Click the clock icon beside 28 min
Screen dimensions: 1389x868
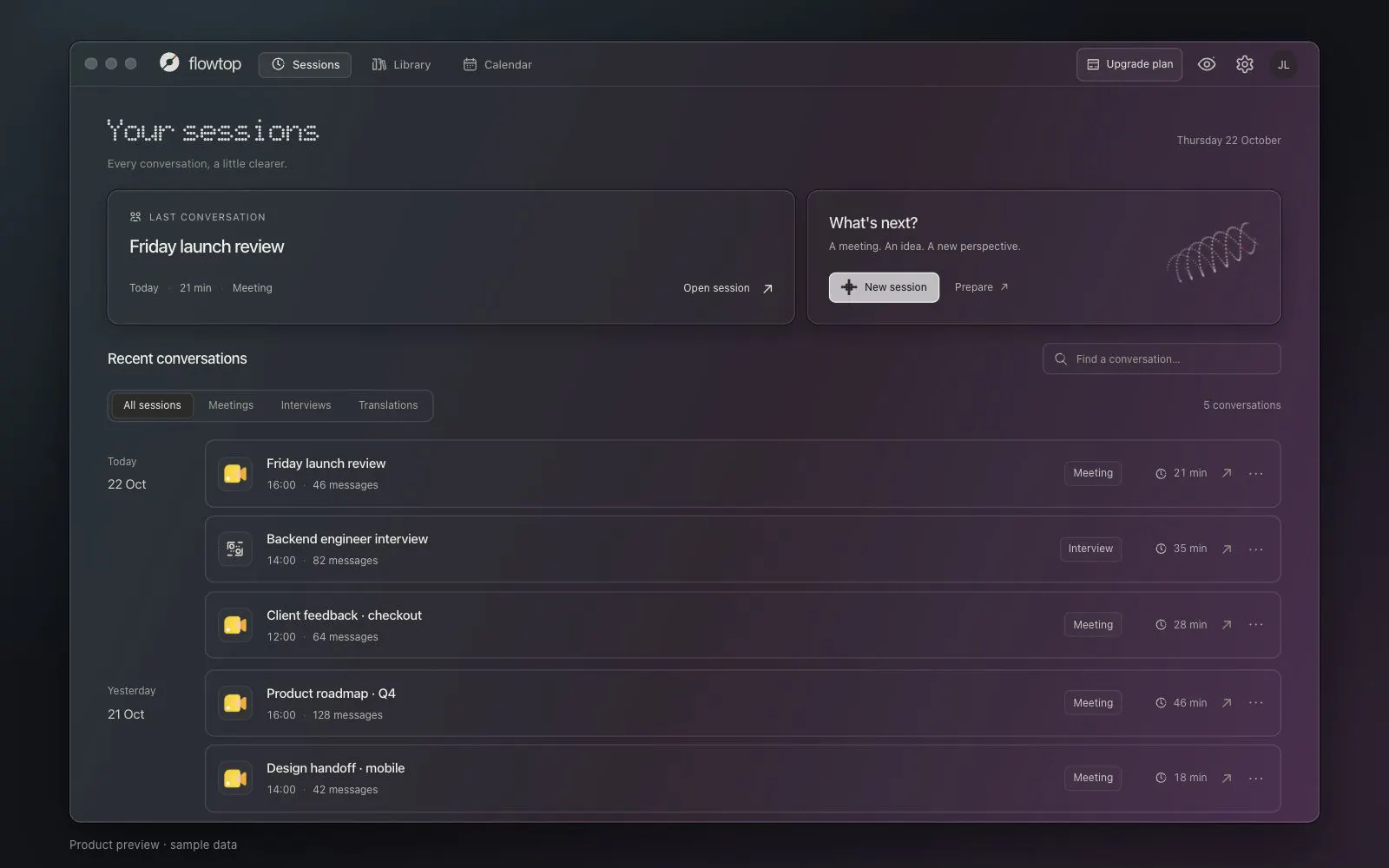1161,625
